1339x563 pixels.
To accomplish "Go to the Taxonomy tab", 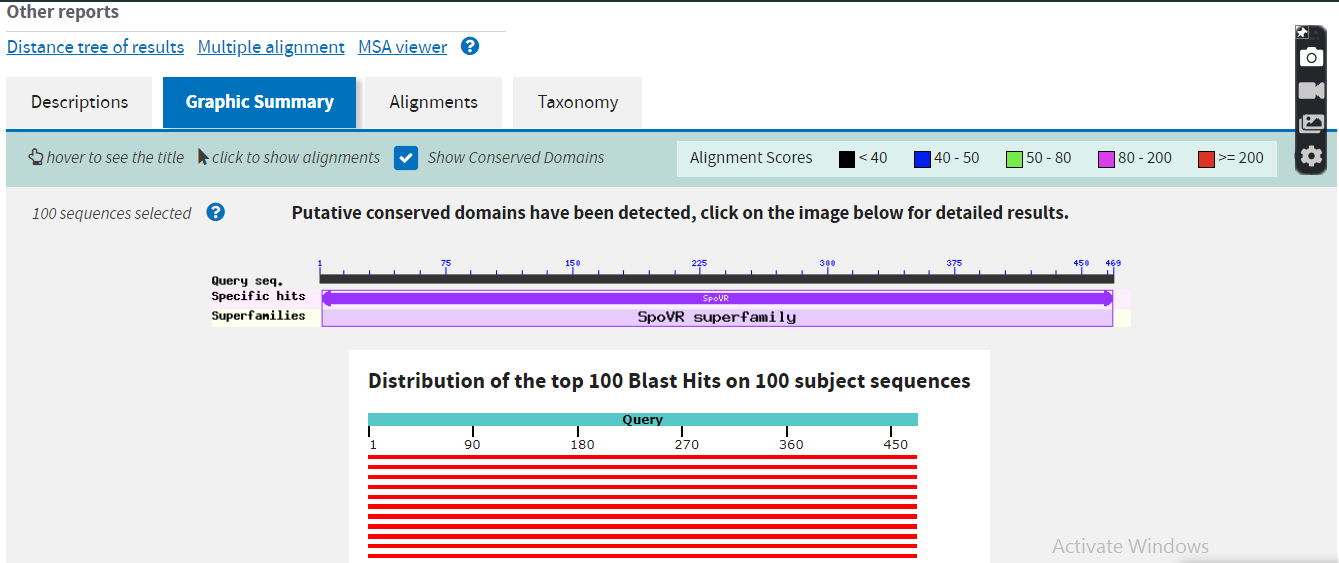I will [x=577, y=102].
